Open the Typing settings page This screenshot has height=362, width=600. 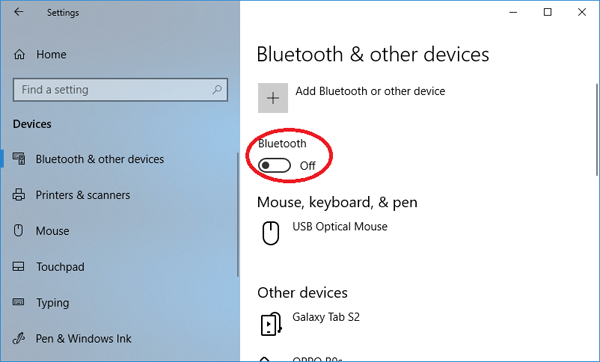click(53, 303)
